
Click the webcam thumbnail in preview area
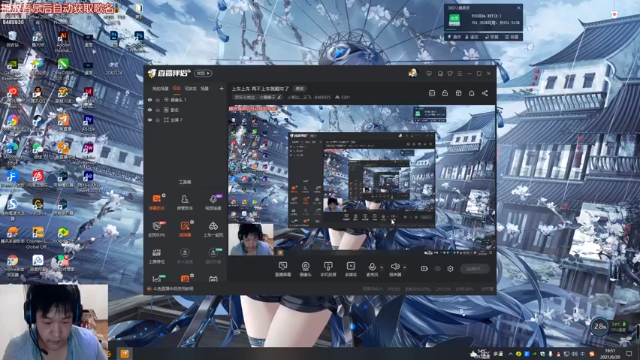point(251,239)
